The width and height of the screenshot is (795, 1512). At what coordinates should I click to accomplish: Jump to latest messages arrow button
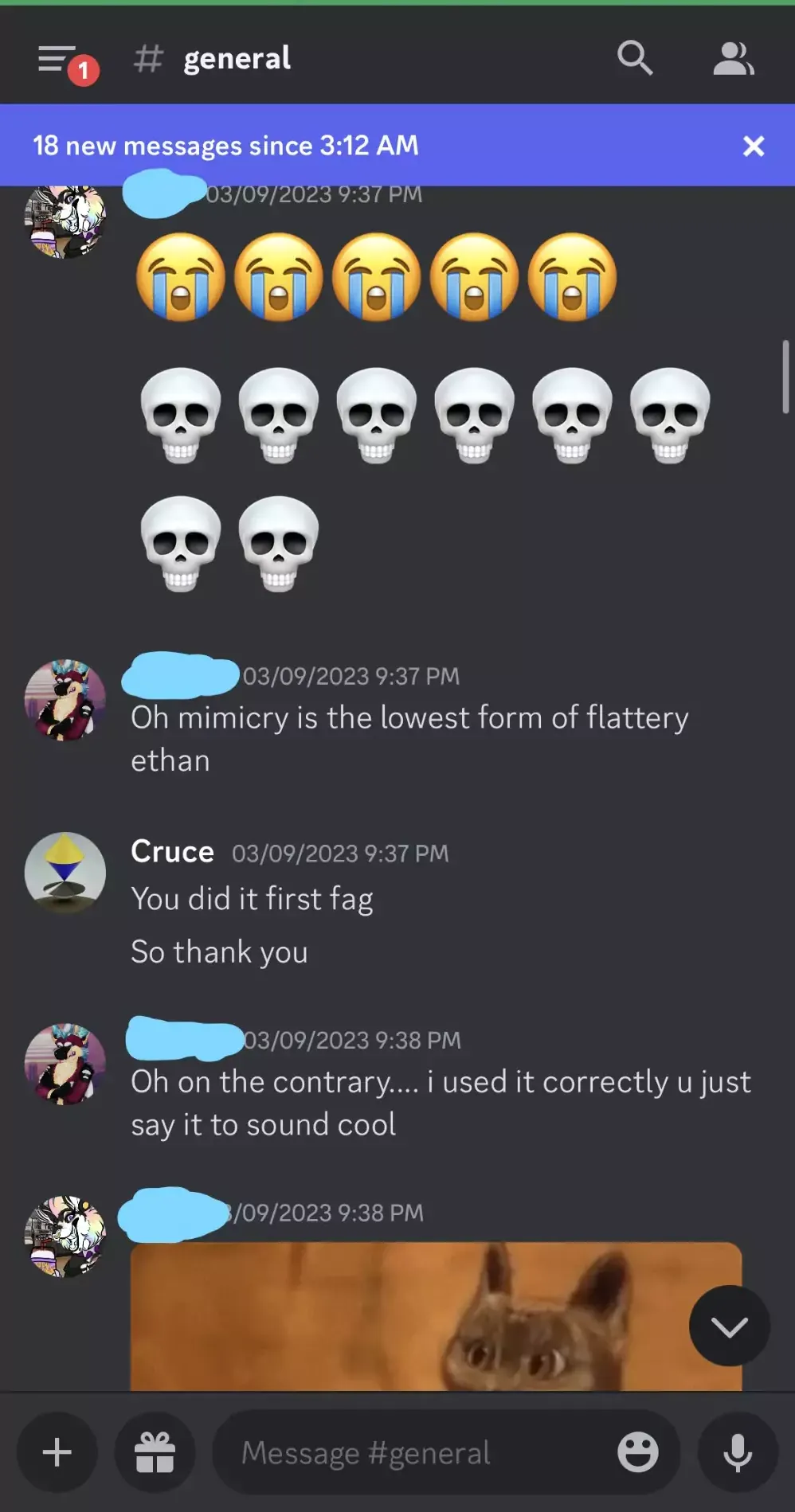coord(730,1326)
